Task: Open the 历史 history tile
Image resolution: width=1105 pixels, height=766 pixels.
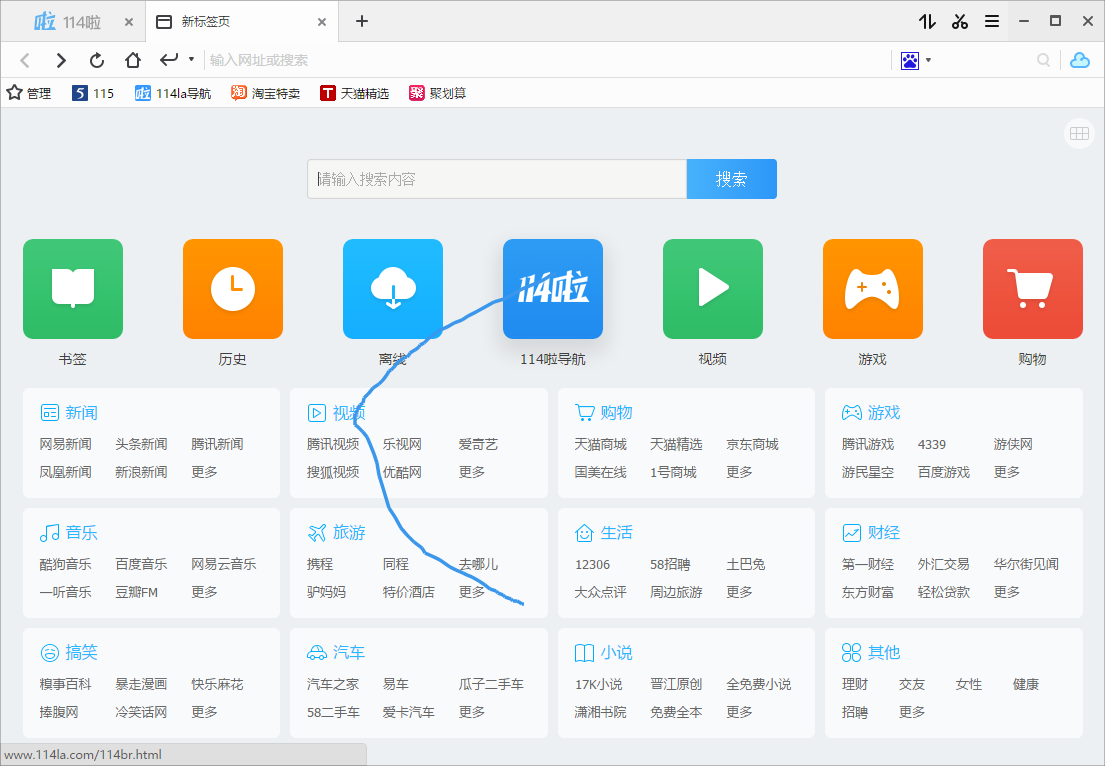Action: 233,289
